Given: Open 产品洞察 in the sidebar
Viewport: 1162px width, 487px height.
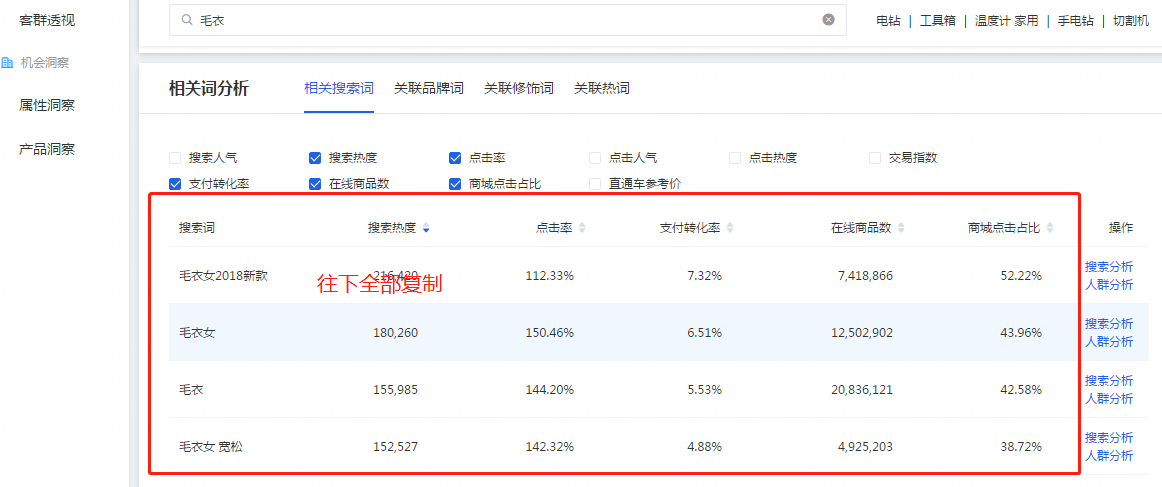Looking at the screenshot, I should [x=47, y=149].
